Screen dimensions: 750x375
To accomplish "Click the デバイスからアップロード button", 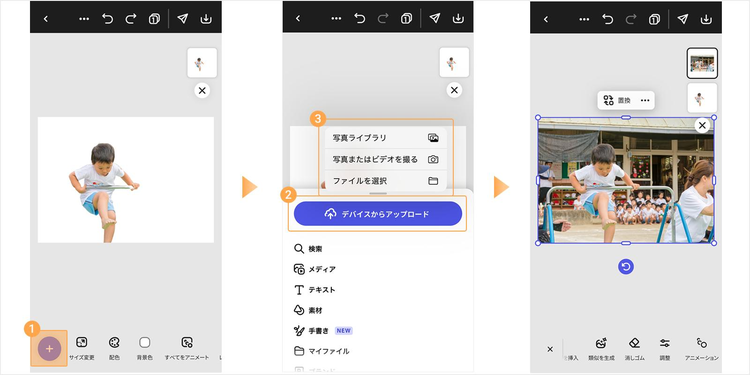I will pyautogui.click(x=378, y=214).
